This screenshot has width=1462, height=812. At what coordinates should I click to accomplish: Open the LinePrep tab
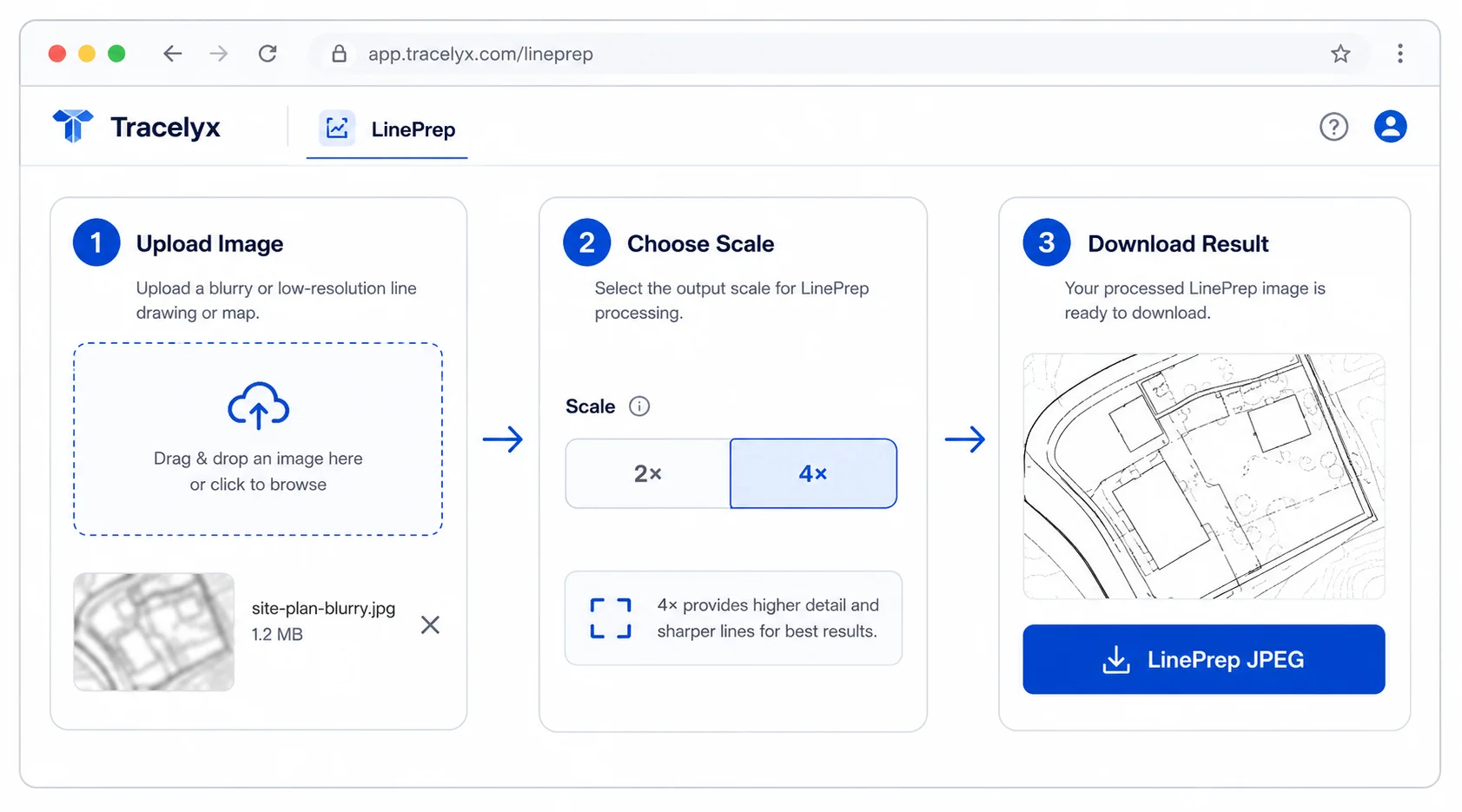point(387,129)
